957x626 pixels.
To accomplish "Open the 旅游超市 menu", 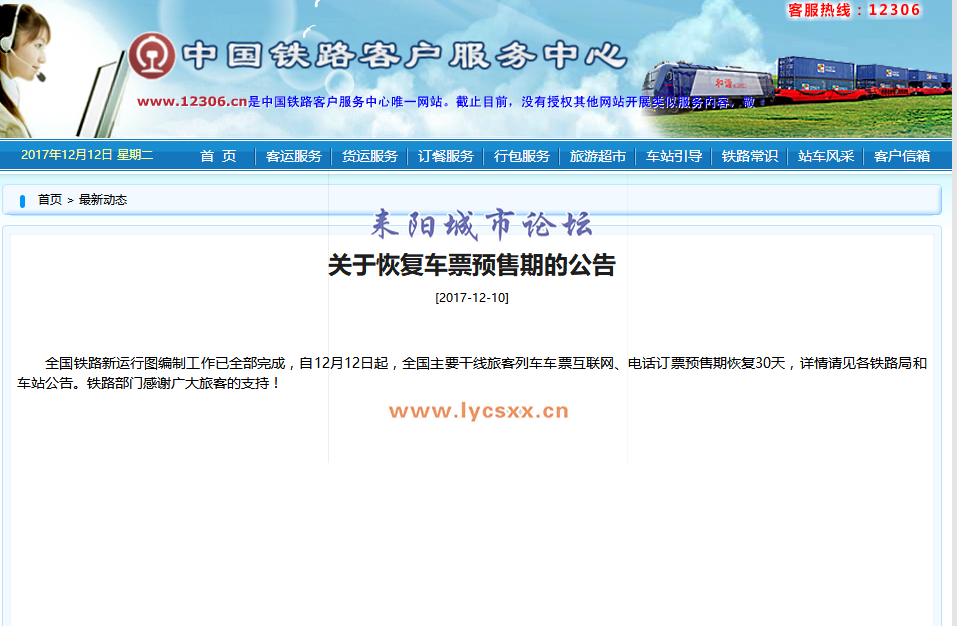I will pyautogui.click(x=598, y=156).
